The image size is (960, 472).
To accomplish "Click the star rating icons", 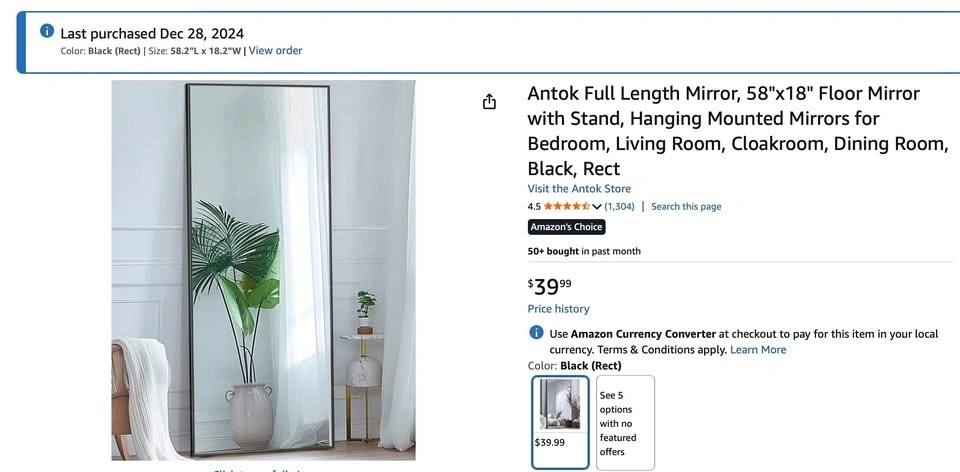I will (x=567, y=206).
